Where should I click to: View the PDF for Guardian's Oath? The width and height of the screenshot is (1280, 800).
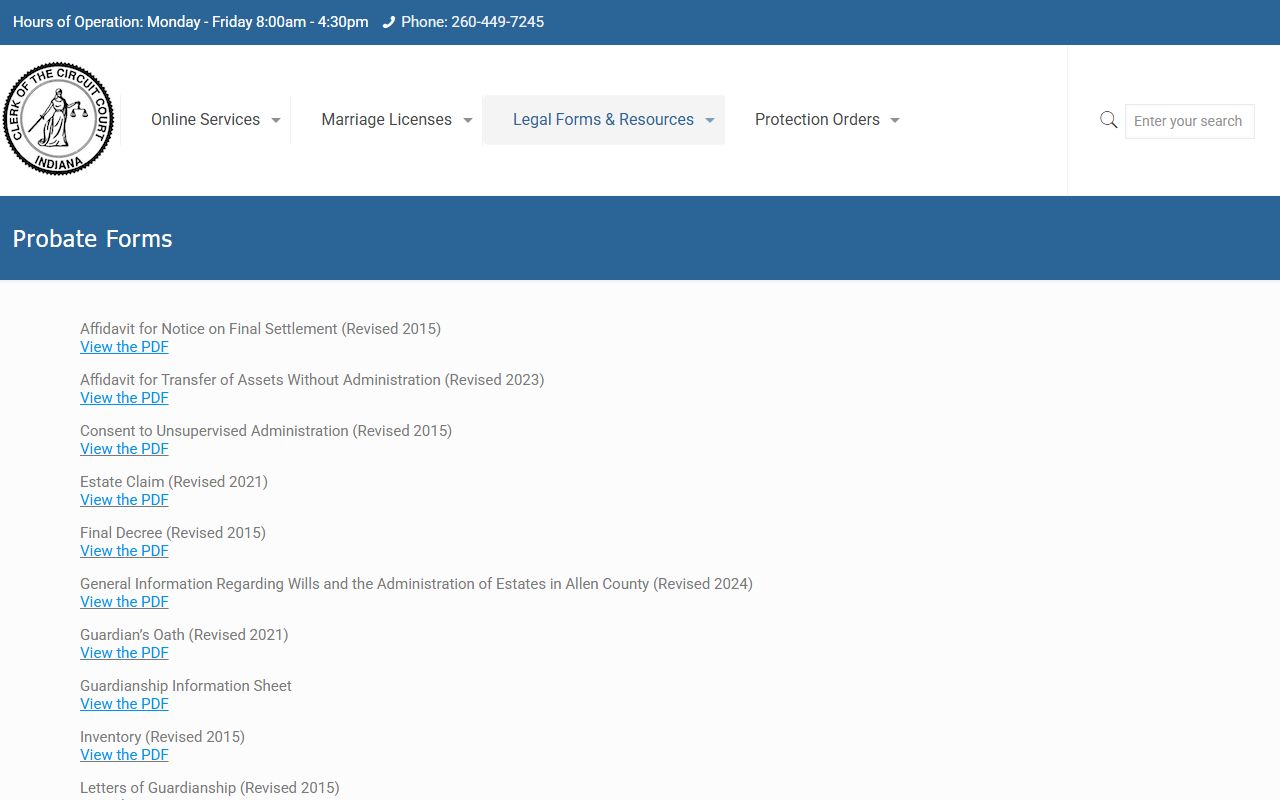tap(124, 653)
